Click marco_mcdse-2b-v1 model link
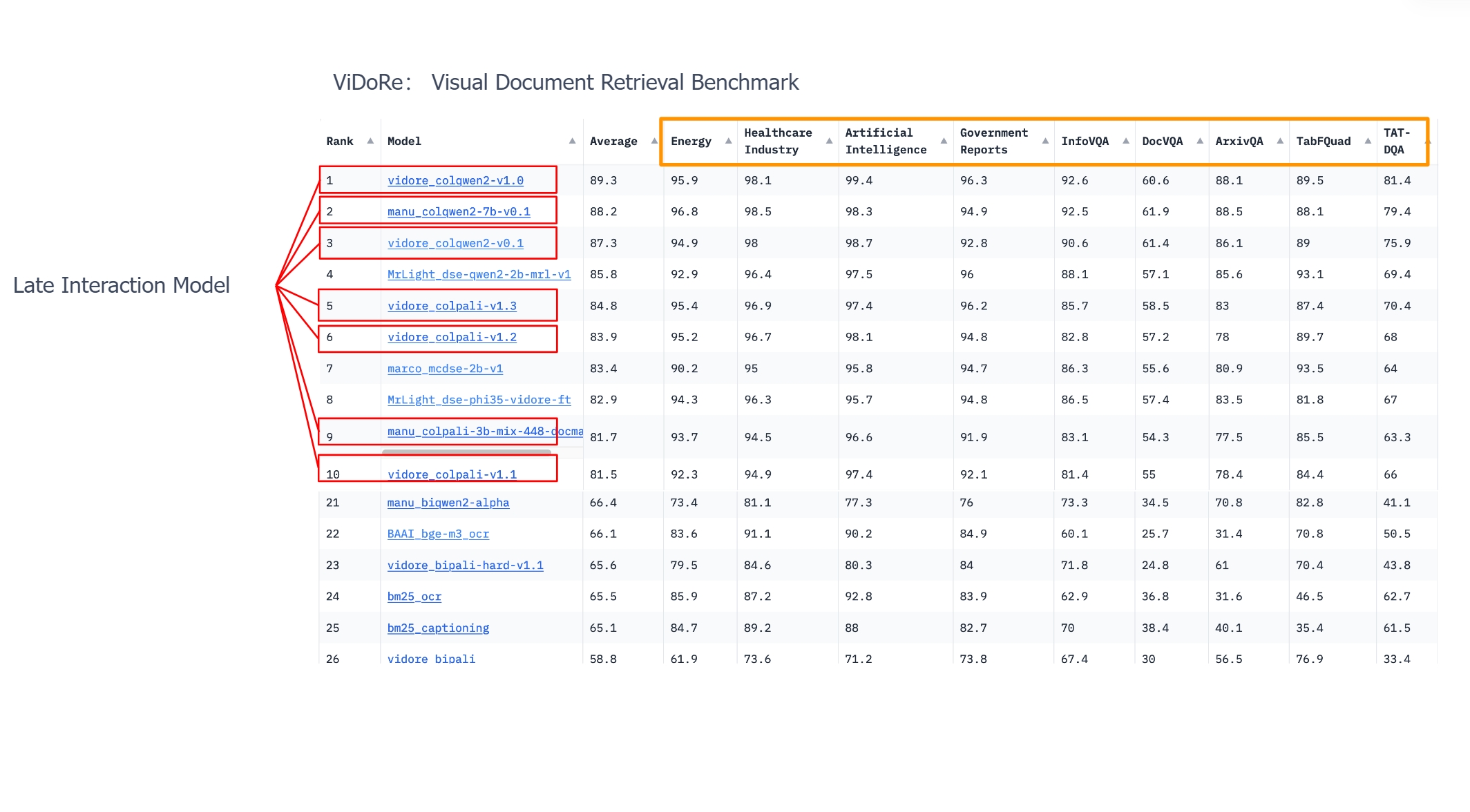The height and width of the screenshot is (812, 1470). (x=445, y=369)
